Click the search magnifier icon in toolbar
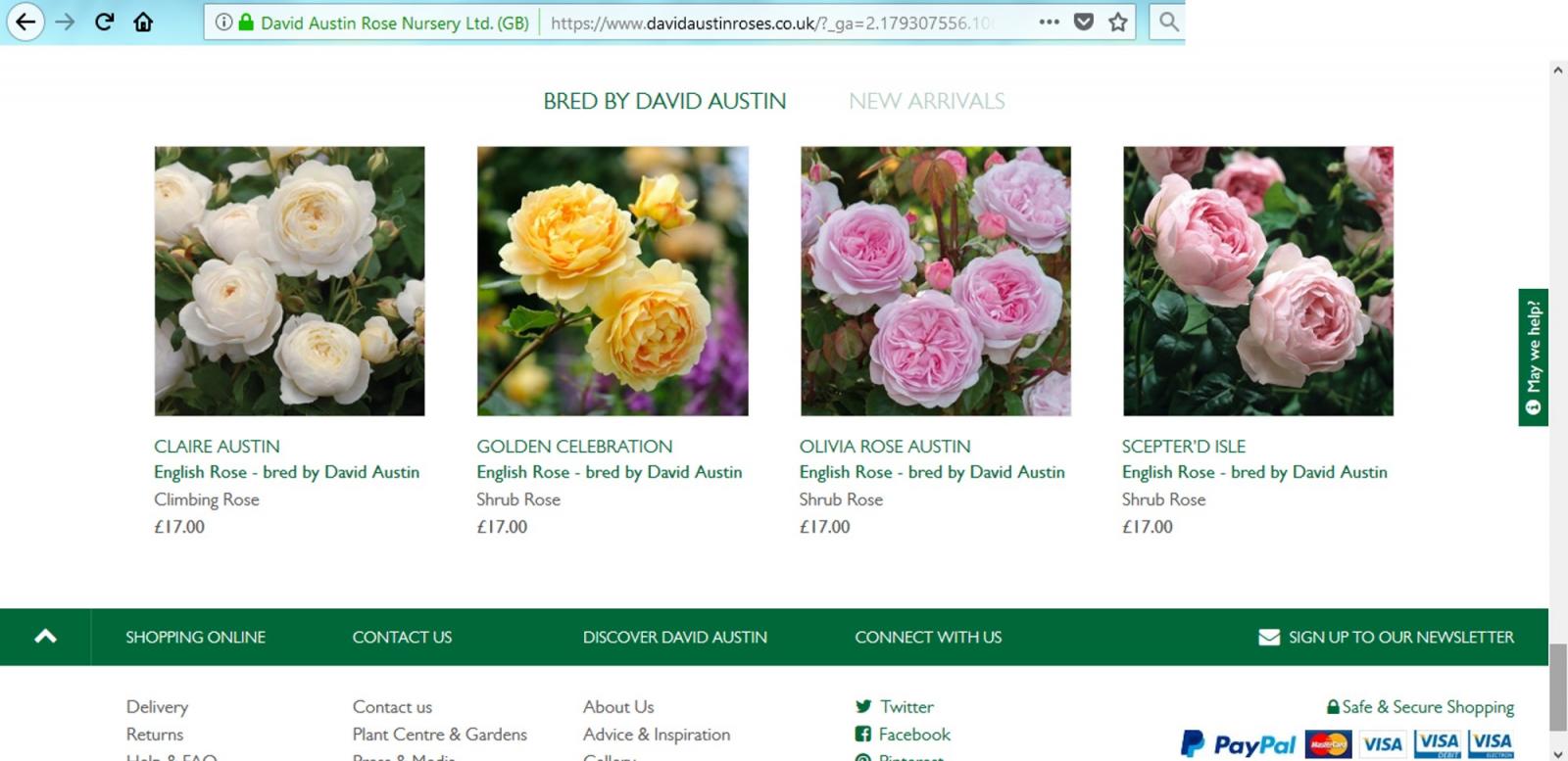This screenshot has height=761, width=1568. [x=1168, y=22]
